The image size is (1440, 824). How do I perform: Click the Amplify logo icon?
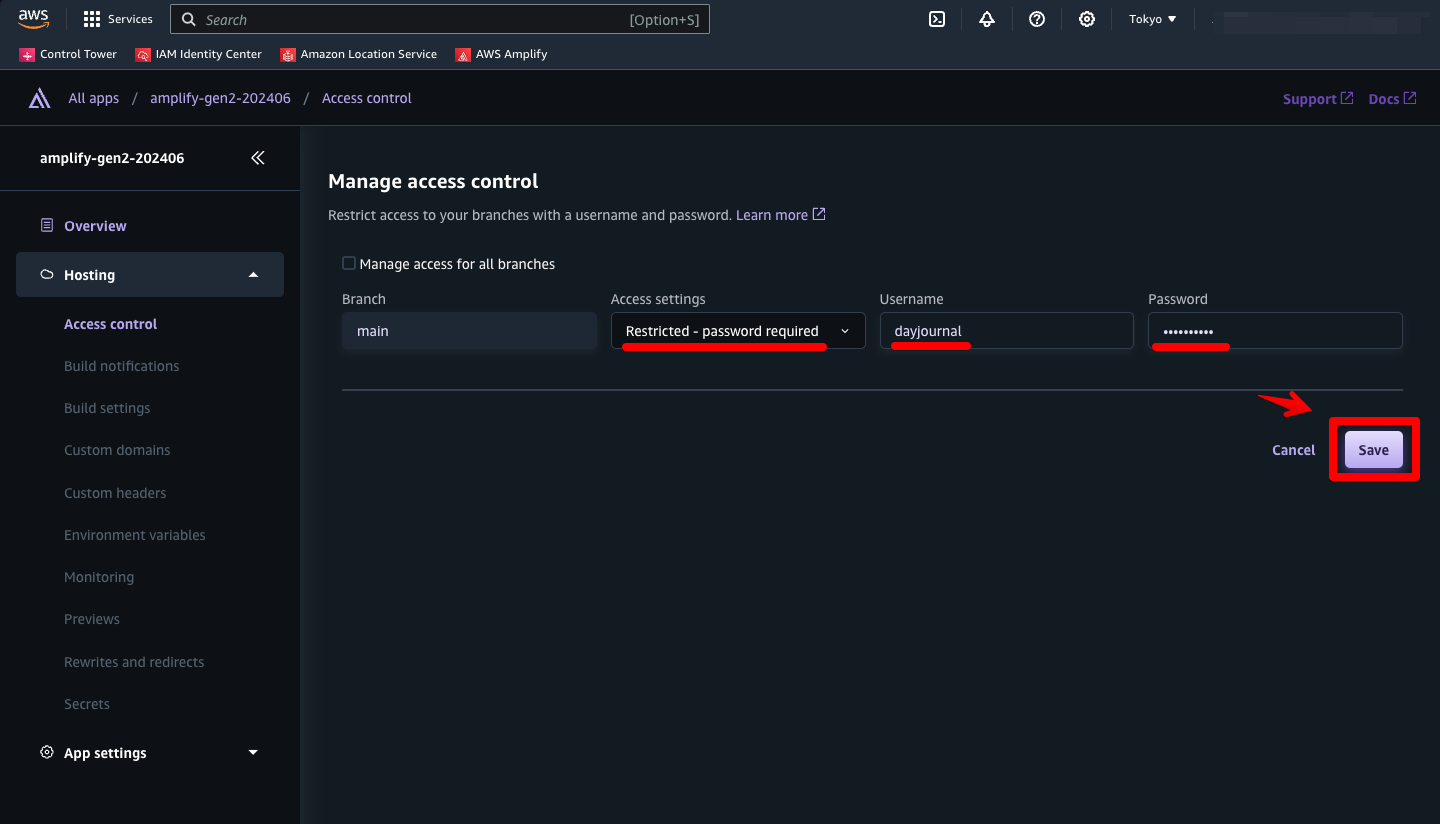point(39,98)
